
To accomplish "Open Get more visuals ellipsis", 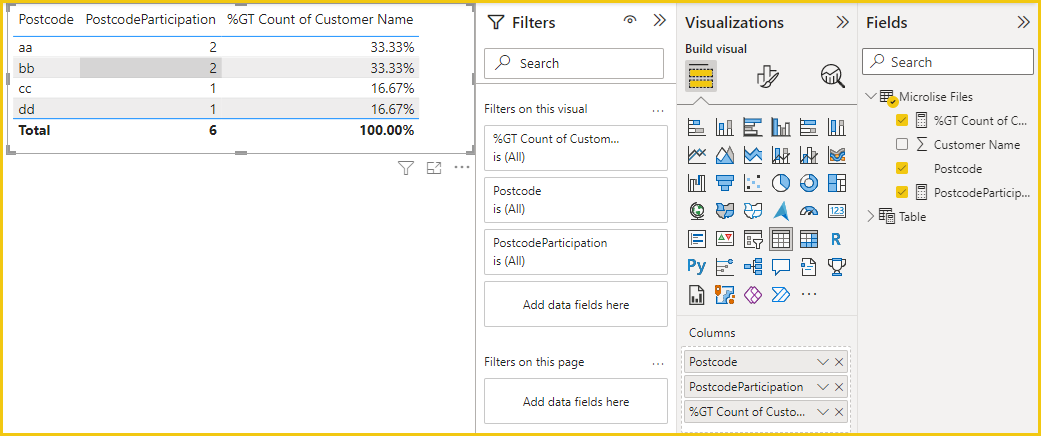I will click(x=809, y=294).
